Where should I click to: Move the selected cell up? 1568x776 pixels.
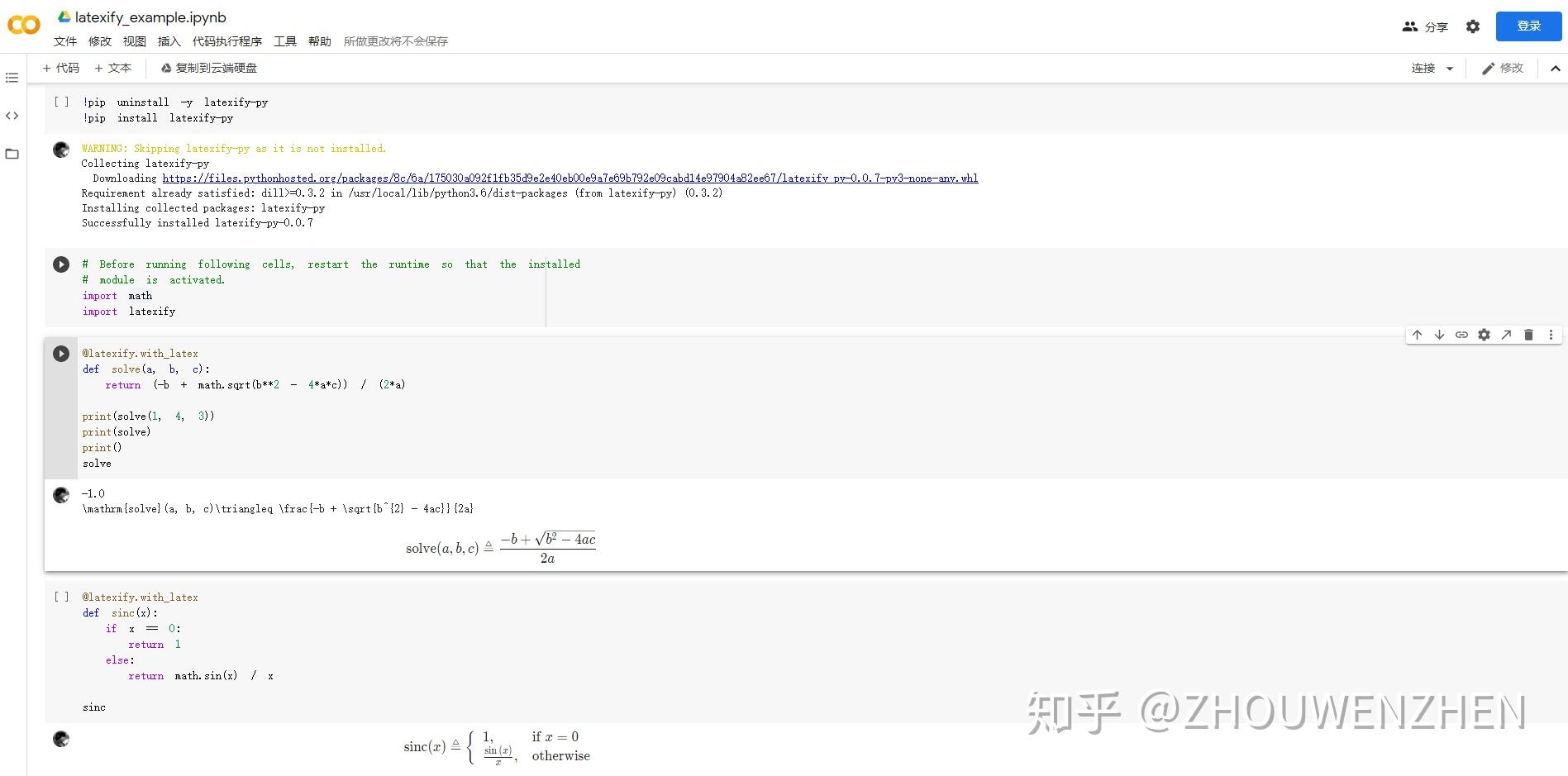point(1417,335)
